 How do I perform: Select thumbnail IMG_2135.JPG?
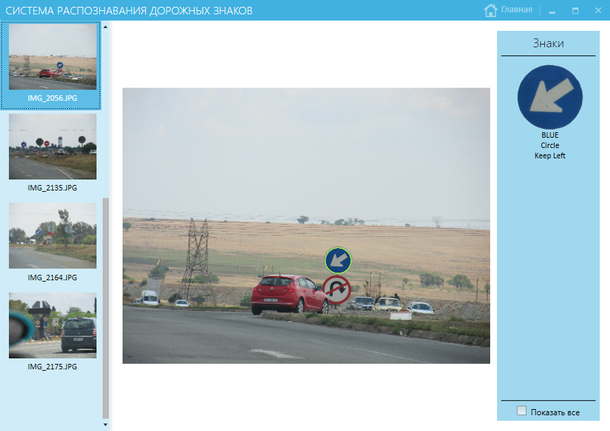[53, 147]
